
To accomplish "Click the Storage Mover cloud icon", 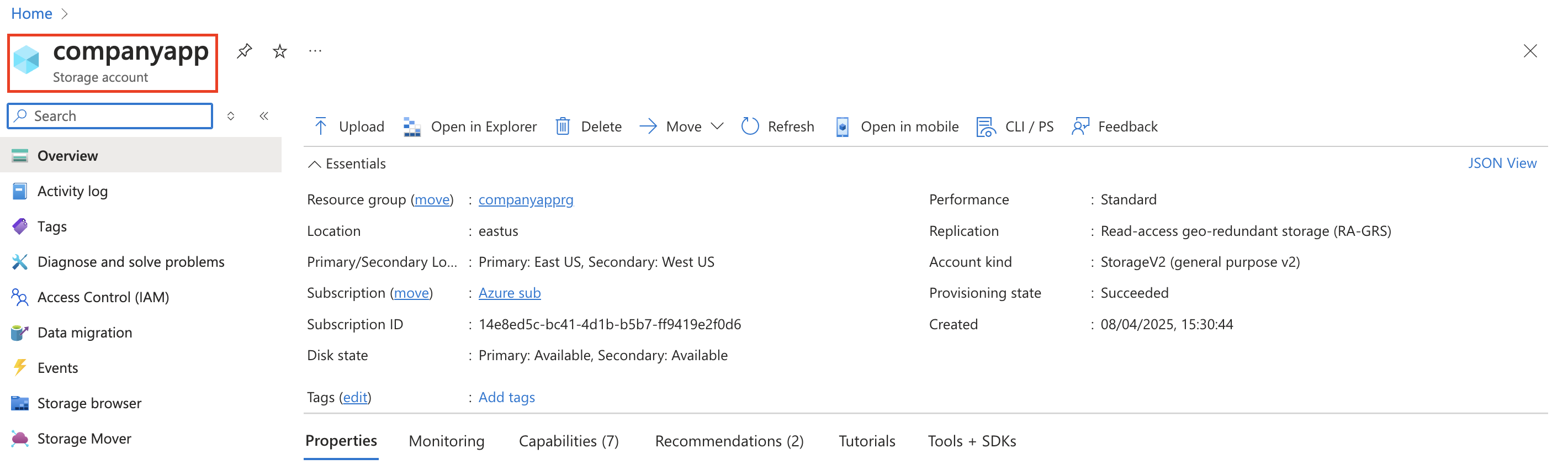I will 19,438.
